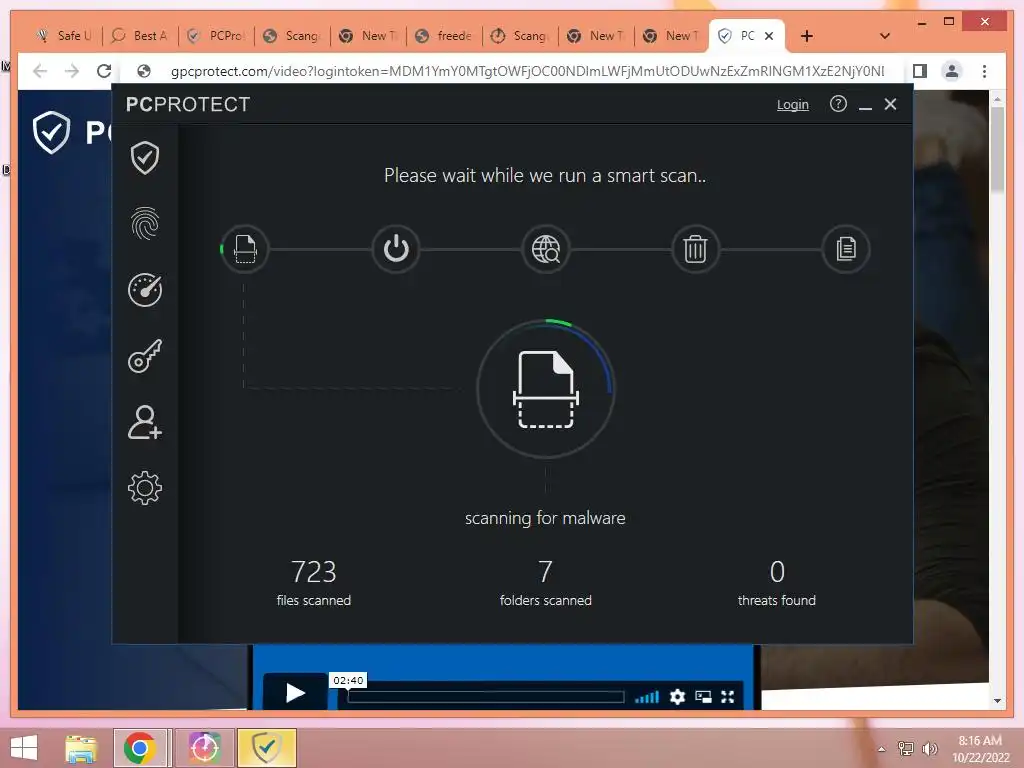The image size is (1024, 768).
Task: Open the Windows Start menu
Action: tap(24, 748)
